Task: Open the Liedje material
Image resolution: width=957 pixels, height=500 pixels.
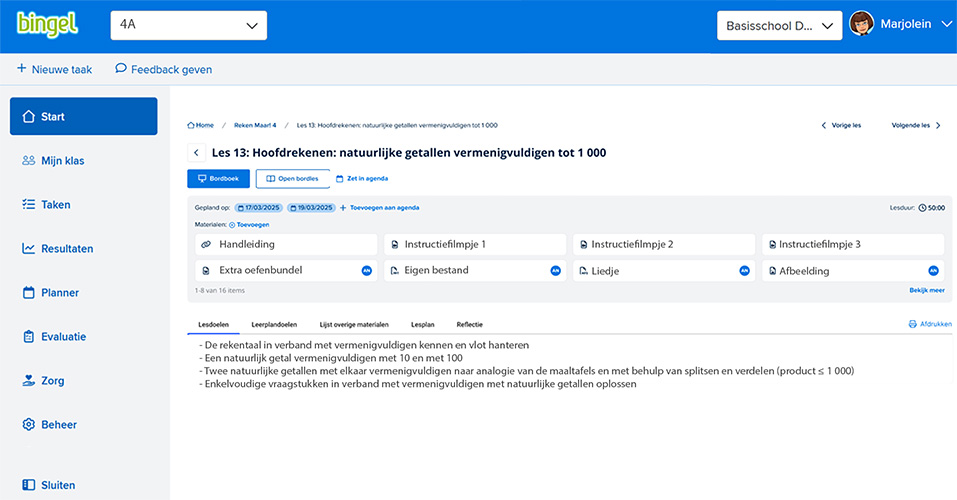Action: coord(664,270)
